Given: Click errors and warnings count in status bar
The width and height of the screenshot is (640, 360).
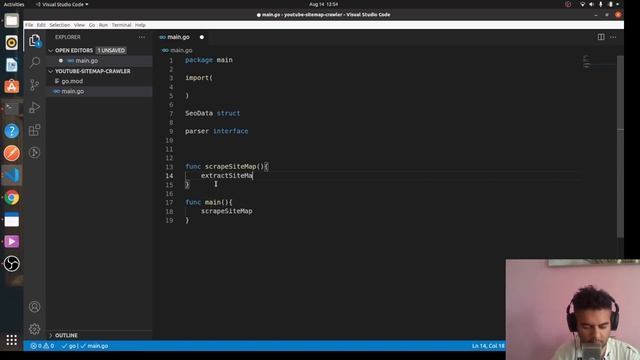Looking at the screenshot, I should [42, 346].
